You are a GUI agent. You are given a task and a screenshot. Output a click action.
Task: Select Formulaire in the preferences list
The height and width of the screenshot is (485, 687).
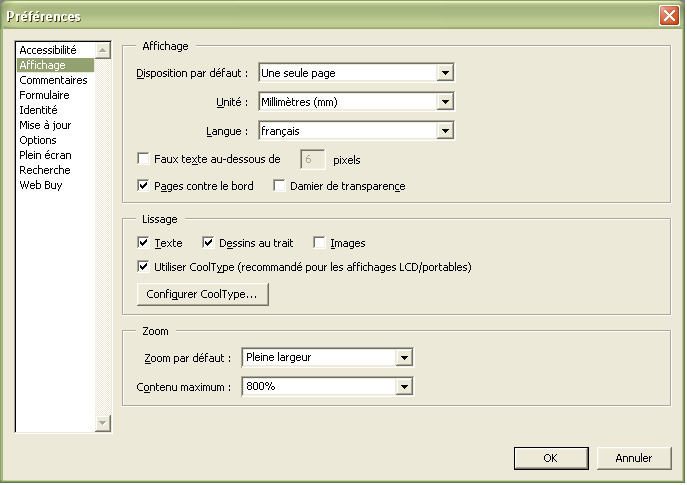click(44, 95)
